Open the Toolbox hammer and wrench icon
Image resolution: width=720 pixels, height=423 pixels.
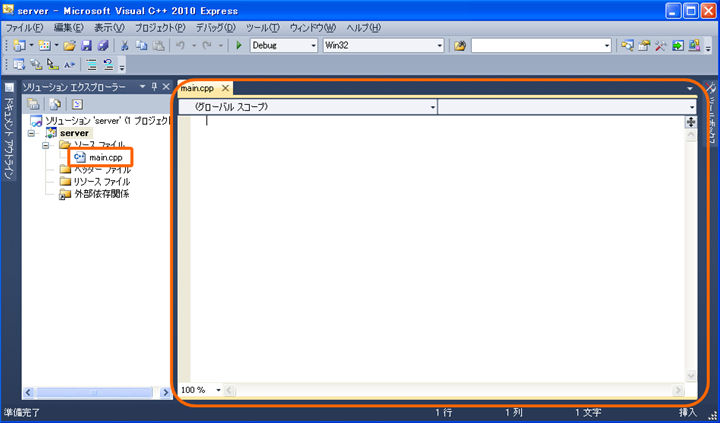point(661,45)
